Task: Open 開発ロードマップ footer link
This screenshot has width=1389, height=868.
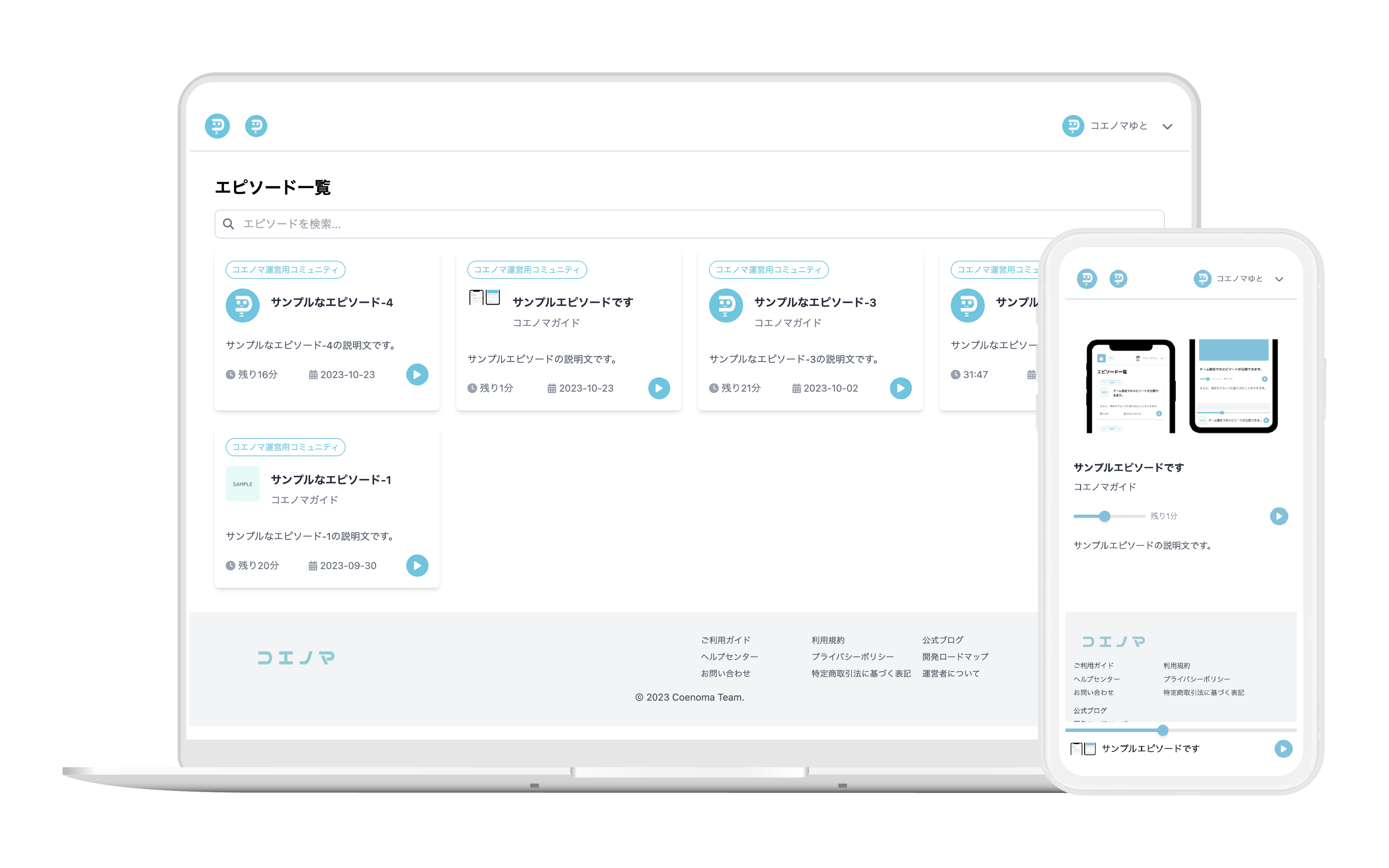Action: (x=955, y=657)
